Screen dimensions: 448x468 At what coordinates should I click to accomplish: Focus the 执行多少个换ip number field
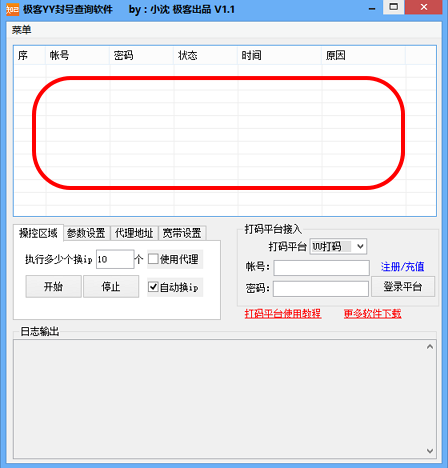point(115,259)
